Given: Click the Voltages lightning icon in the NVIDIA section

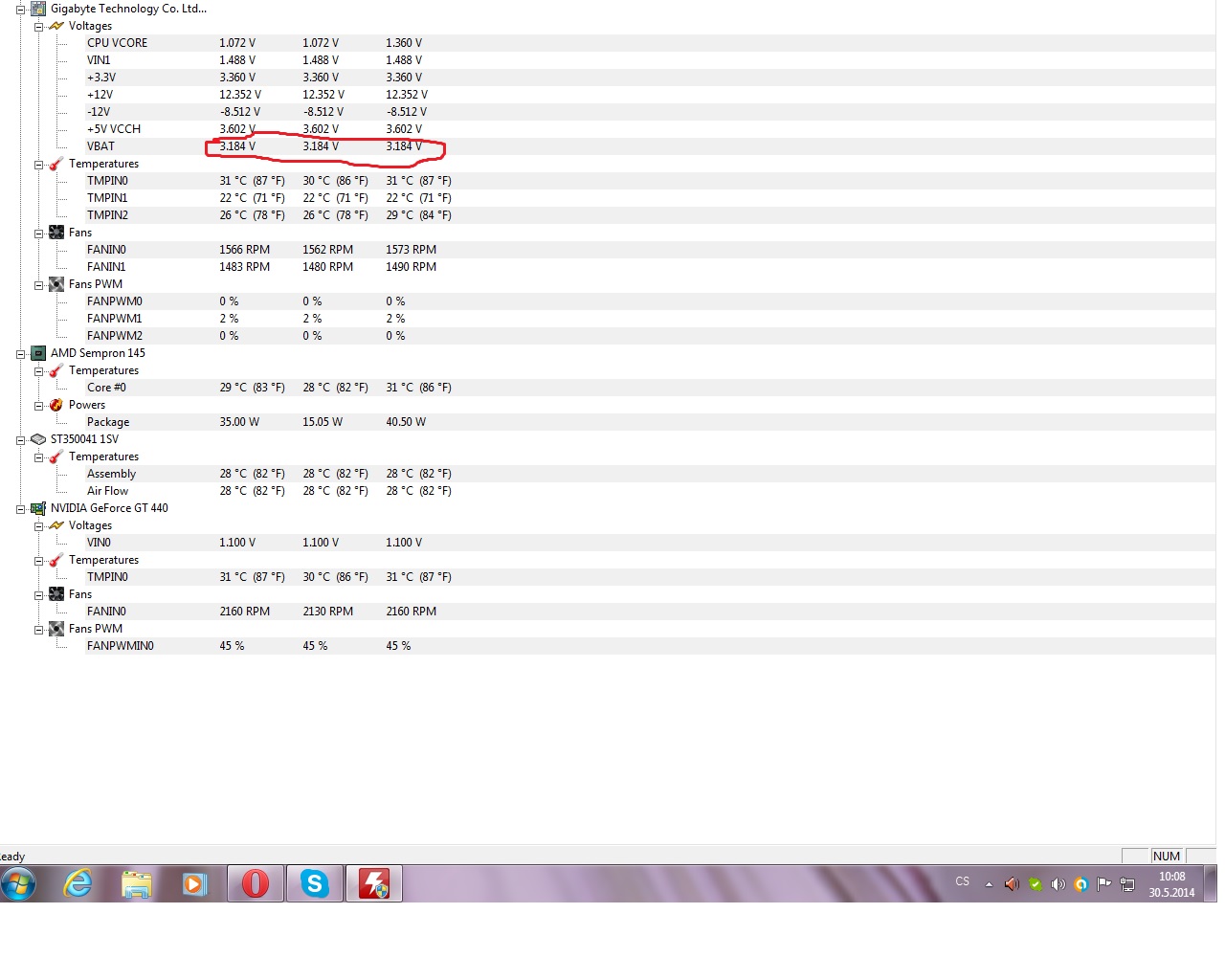Looking at the screenshot, I should tap(56, 525).
